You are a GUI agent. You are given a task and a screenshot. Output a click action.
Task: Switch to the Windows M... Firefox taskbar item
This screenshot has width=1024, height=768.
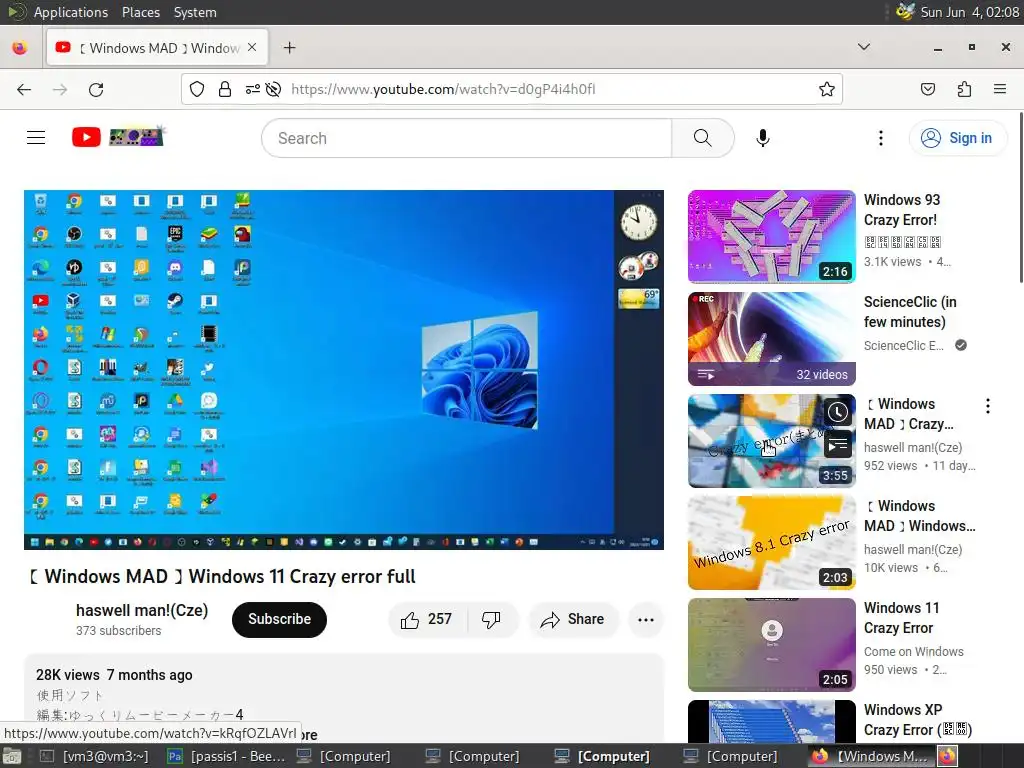(870, 756)
